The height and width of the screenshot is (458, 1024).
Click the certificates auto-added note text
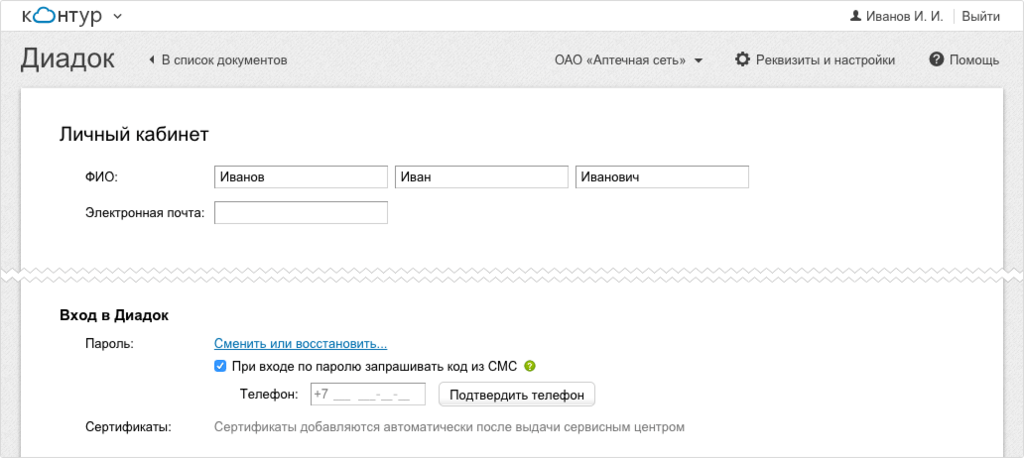pyautogui.click(x=449, y=428)
